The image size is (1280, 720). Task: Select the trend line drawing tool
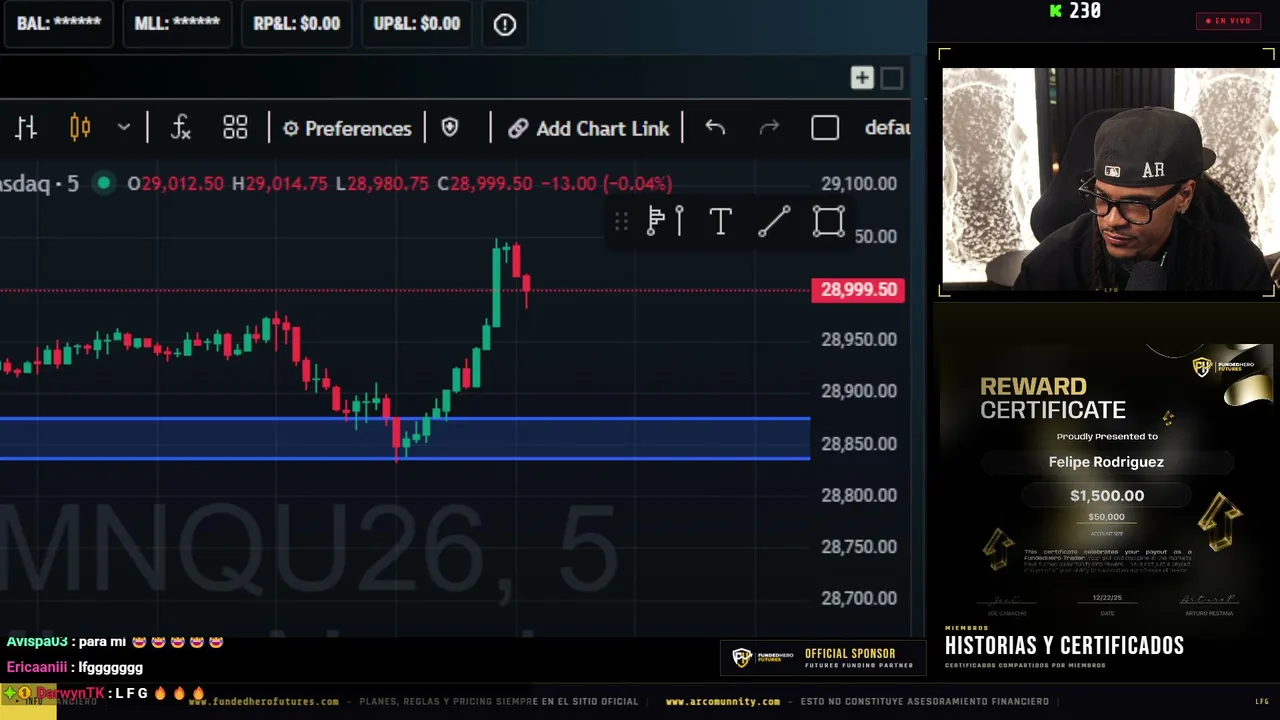[774, 221]
